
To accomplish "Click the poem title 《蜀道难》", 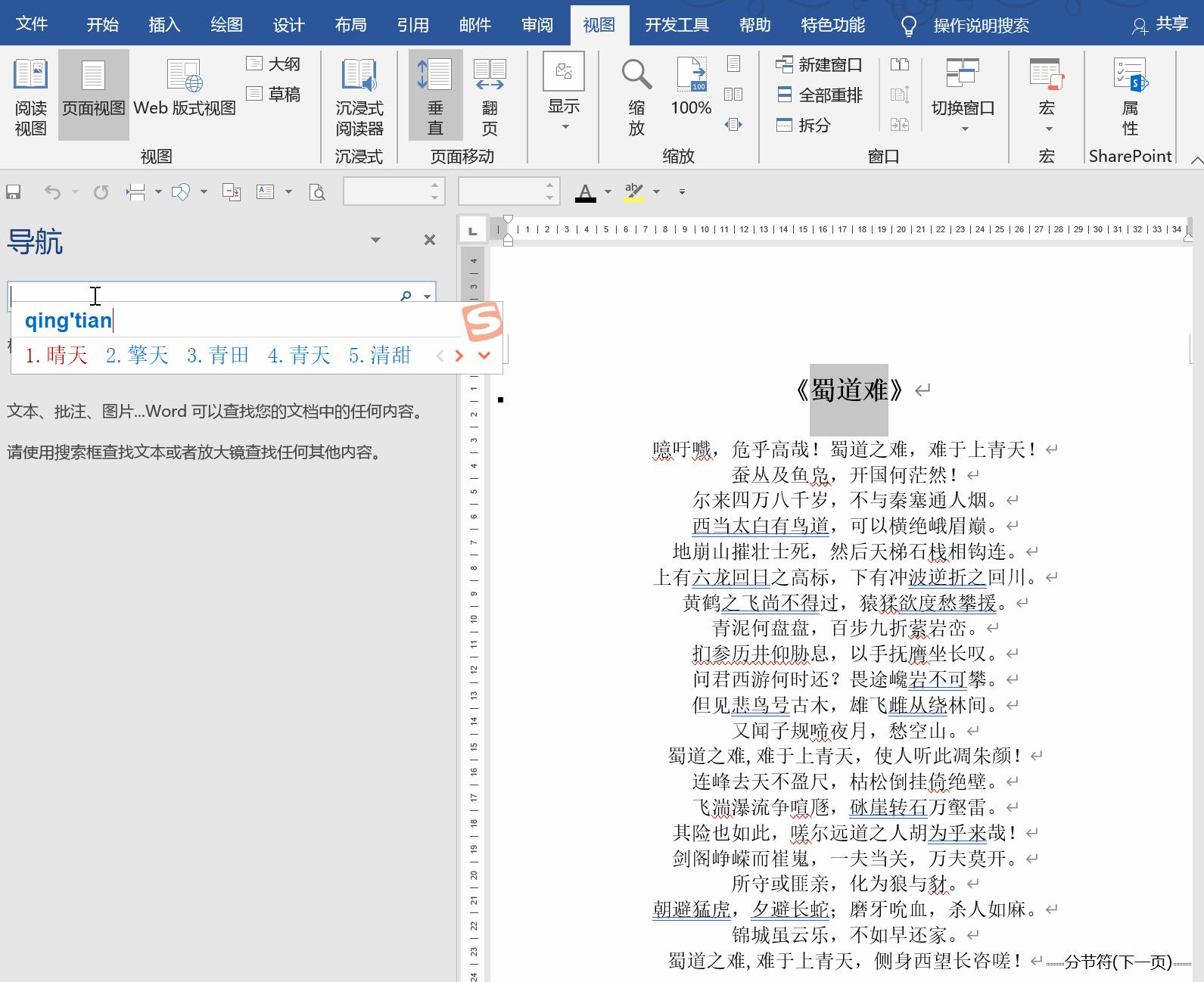I will tap(848, 390).
